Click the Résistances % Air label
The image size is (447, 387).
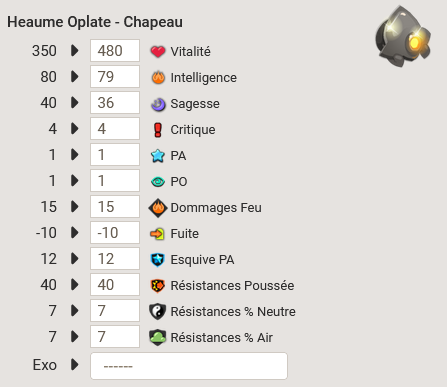click(222, 338)
